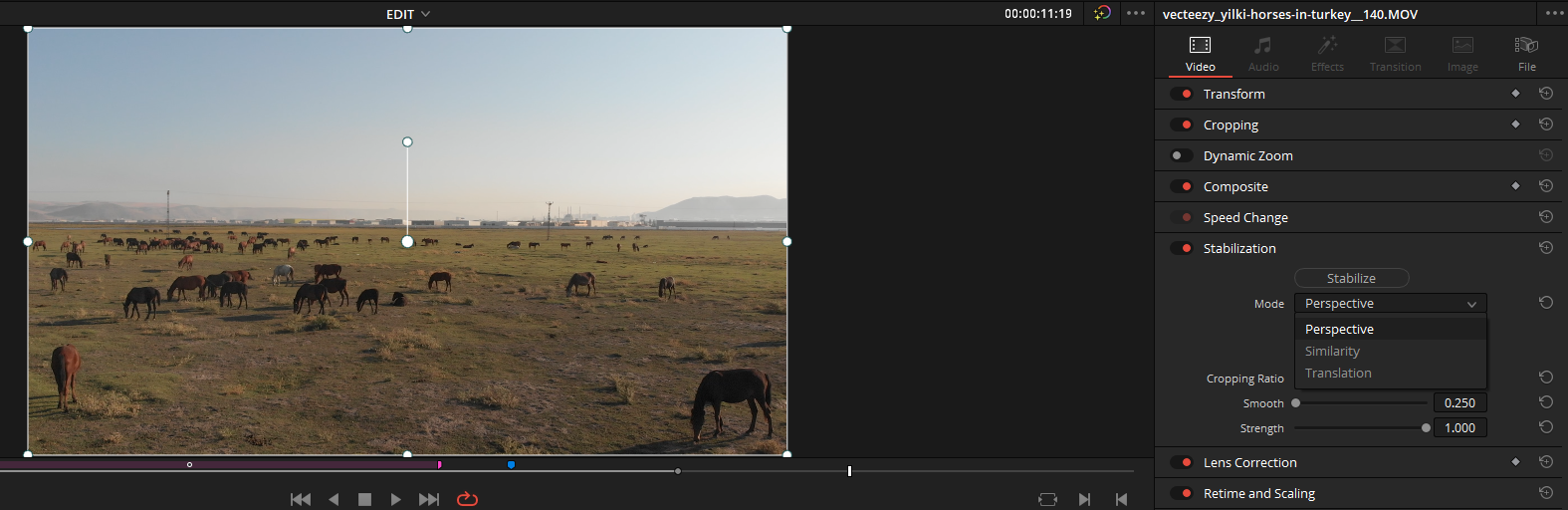Reset the Strength value

coord(1546,427)
